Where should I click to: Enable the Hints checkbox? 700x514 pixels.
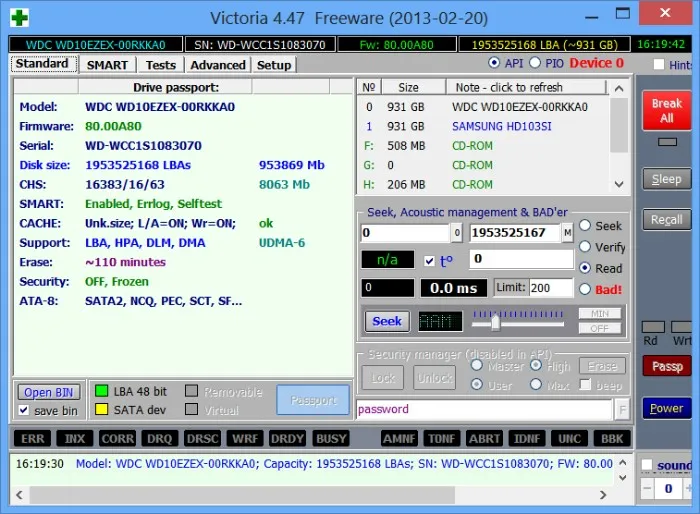(659, 64)
